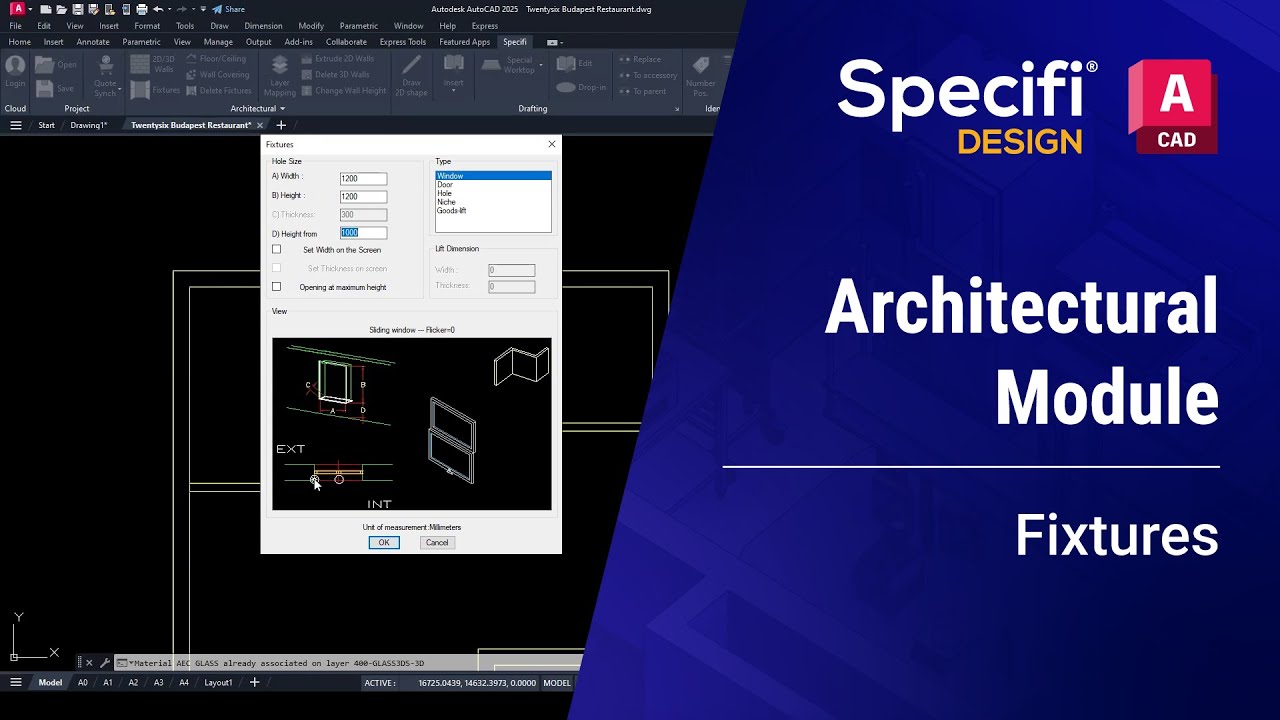Click the Share button in title bar
Viewport: 1280px width, 720px height.
coord(228,9)
